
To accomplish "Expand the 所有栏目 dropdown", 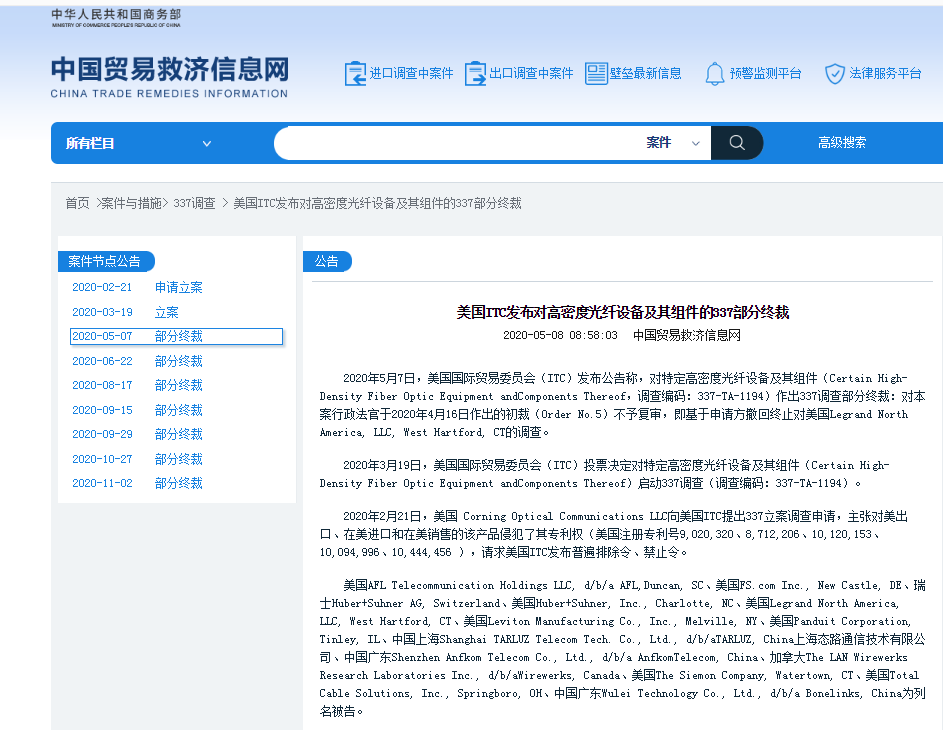I will click(138, 143).
